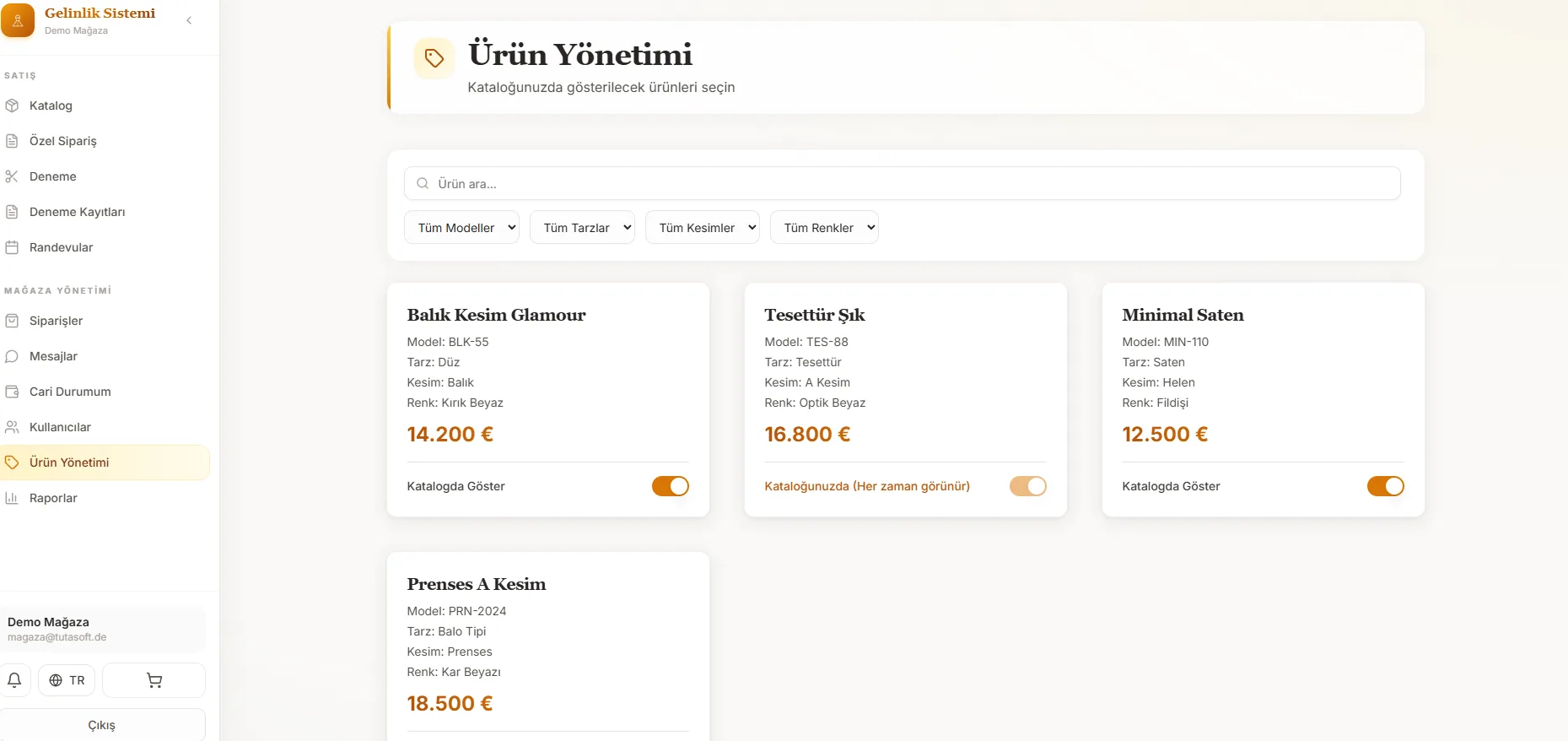The height and width of the screenshot is (741, 1568).
Task: Click the notification bell icon
Action: pyautogui.click(x=14, y=680)
